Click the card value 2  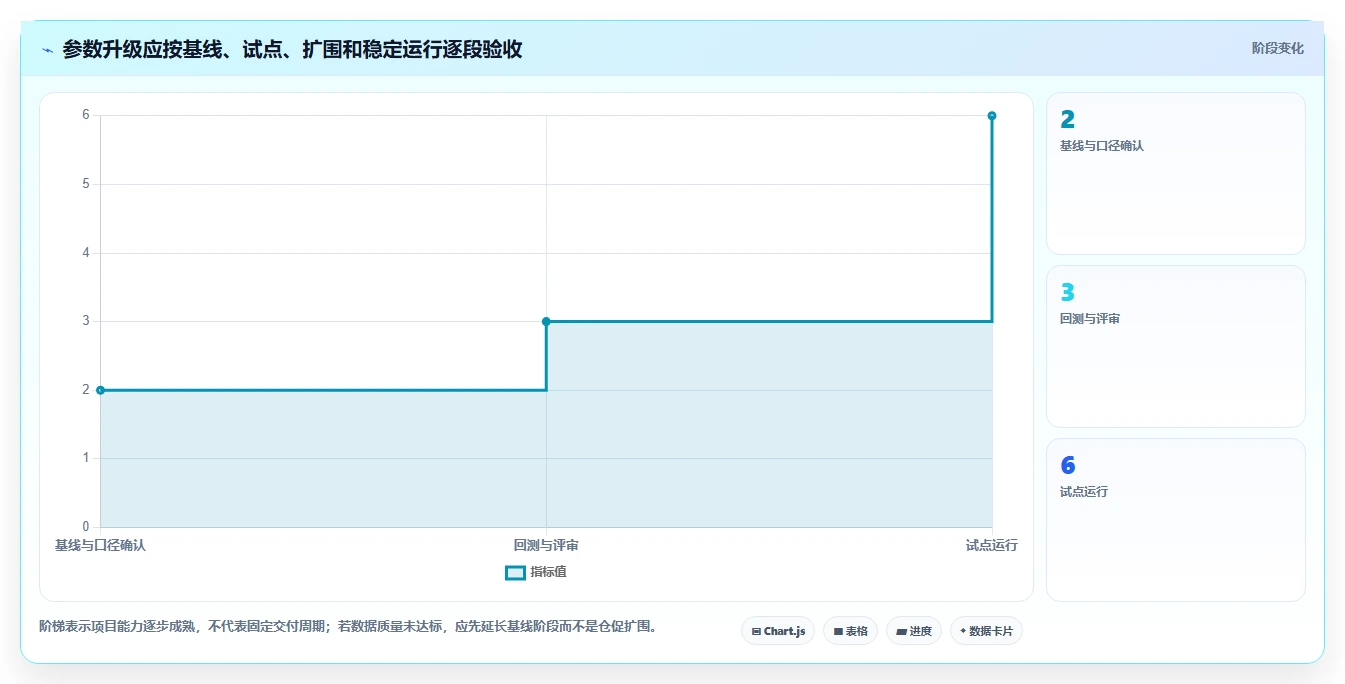pyautogui.click(x=1067, y=120)
